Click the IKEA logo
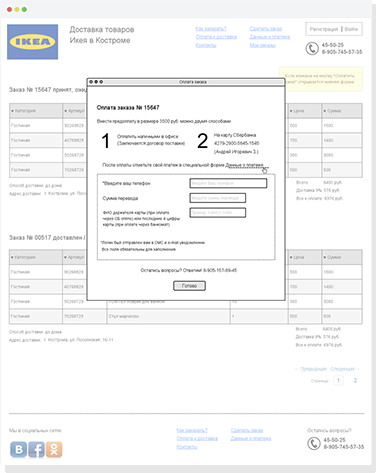This screenshot has width=376, height=473. 33,42
